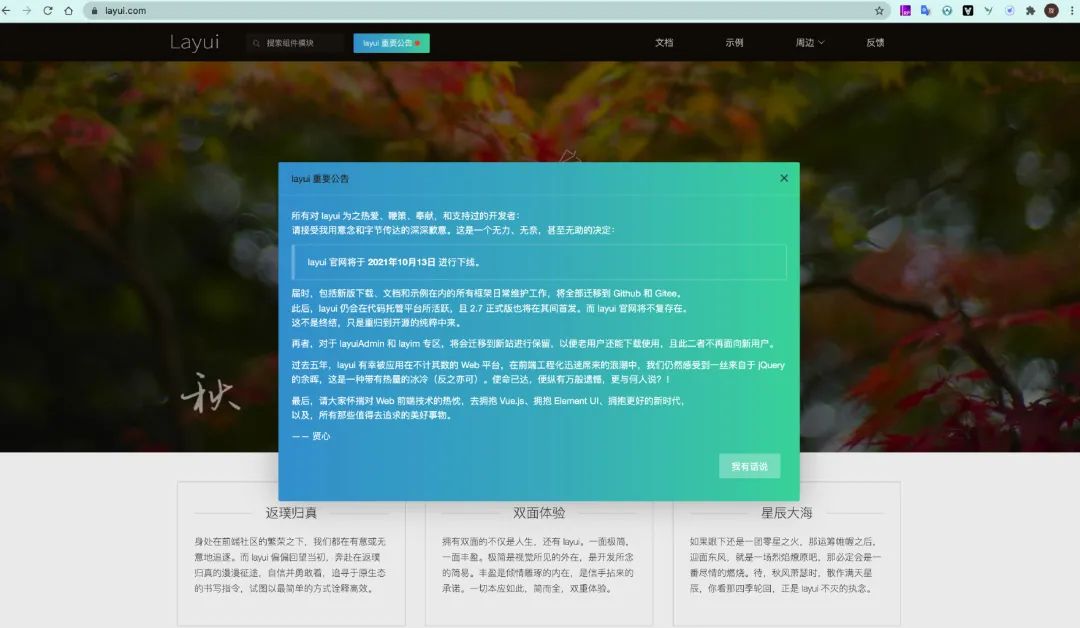Open the 文档 navigation item

(663, 42)
